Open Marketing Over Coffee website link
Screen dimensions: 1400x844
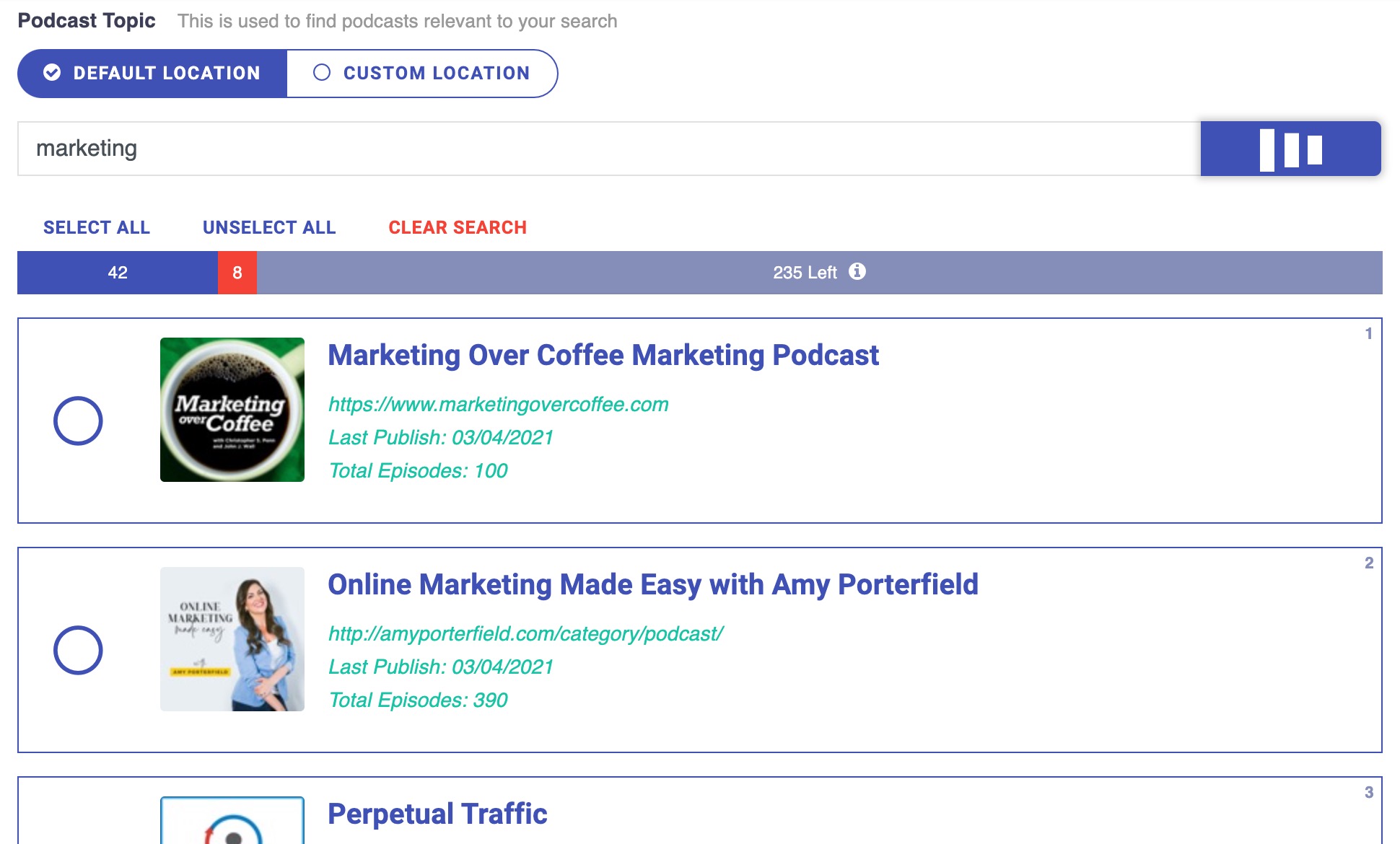[497, 404]
